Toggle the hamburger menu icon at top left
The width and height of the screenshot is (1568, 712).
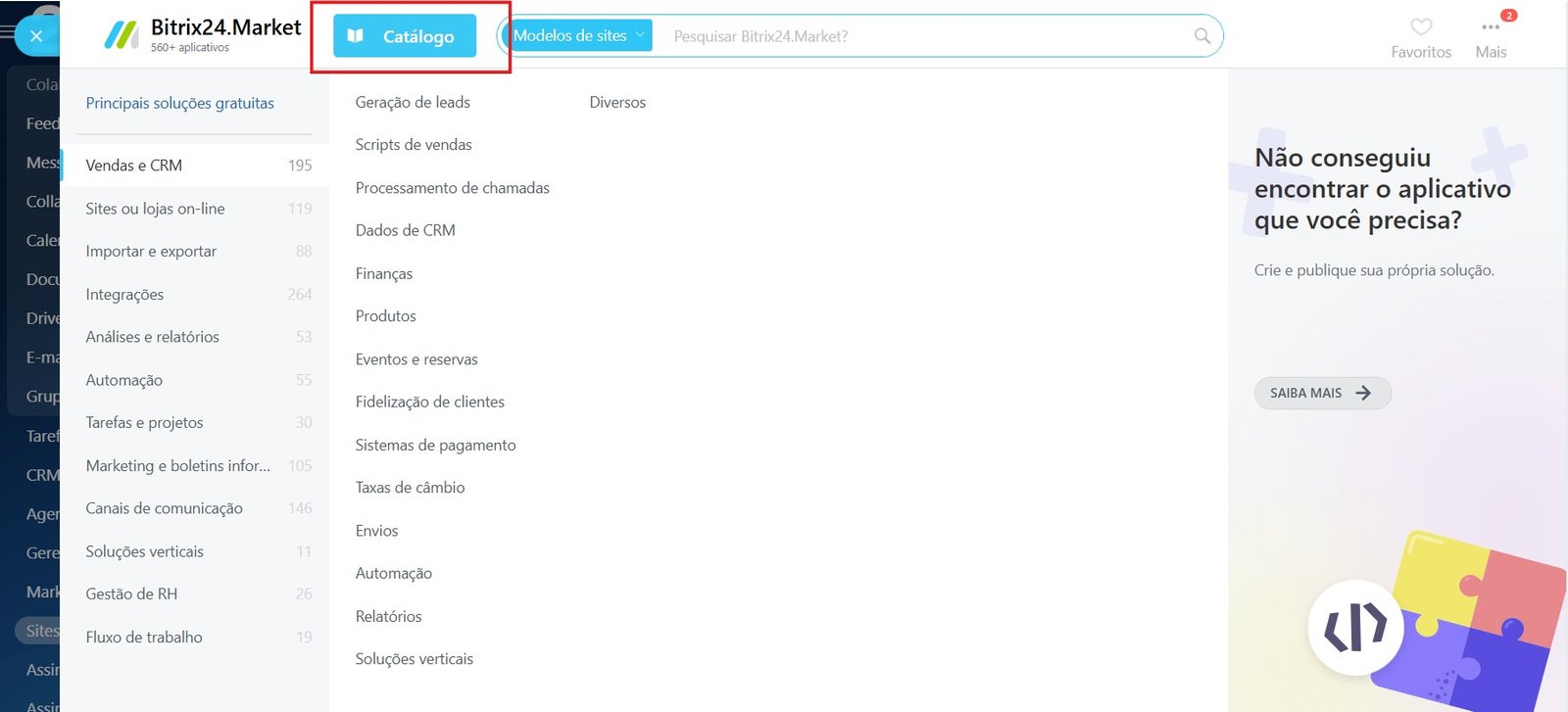[x=7, y=32]
